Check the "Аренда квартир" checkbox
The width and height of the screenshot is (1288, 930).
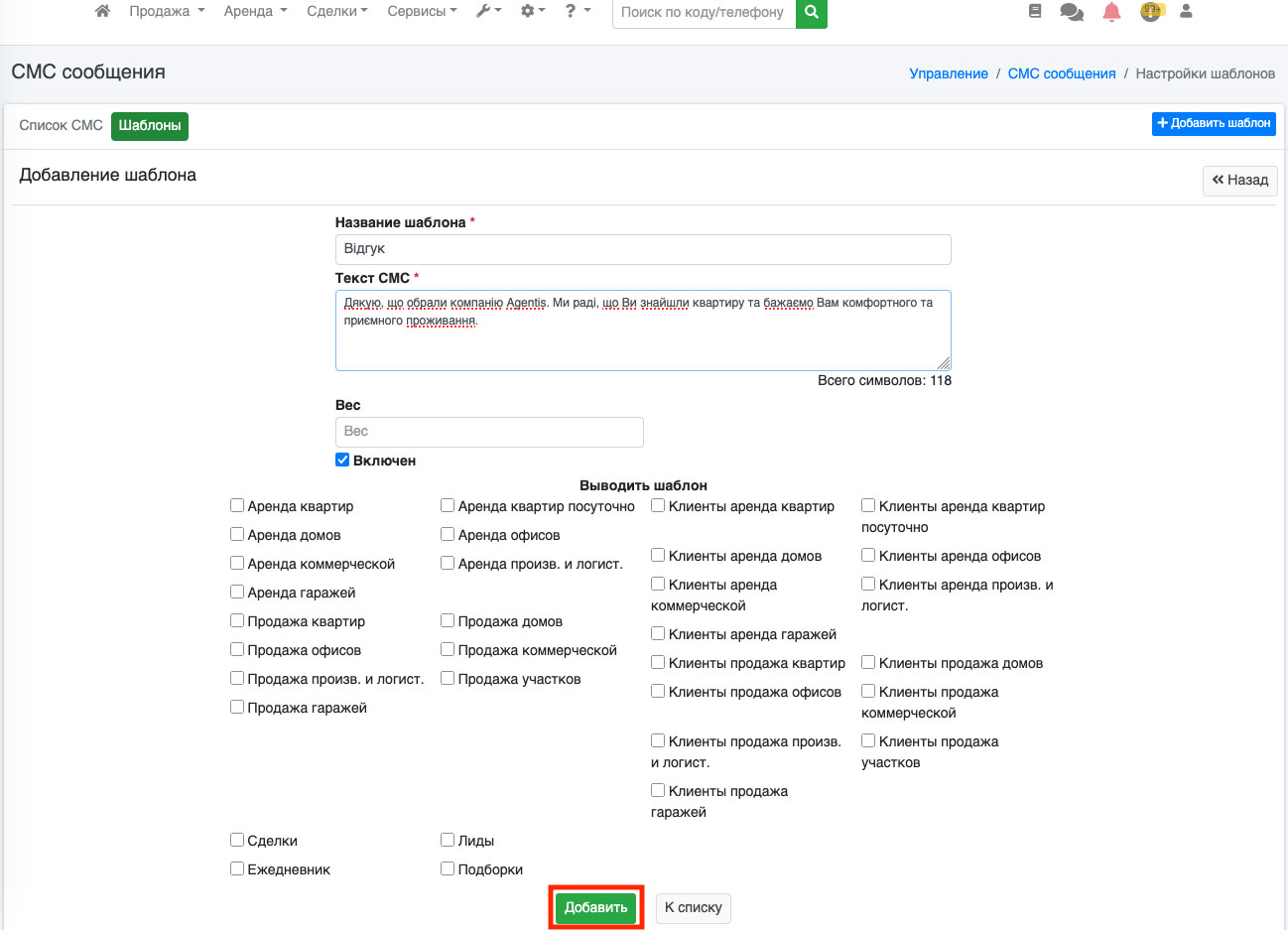pyautogui.click(x=237, y=506)
